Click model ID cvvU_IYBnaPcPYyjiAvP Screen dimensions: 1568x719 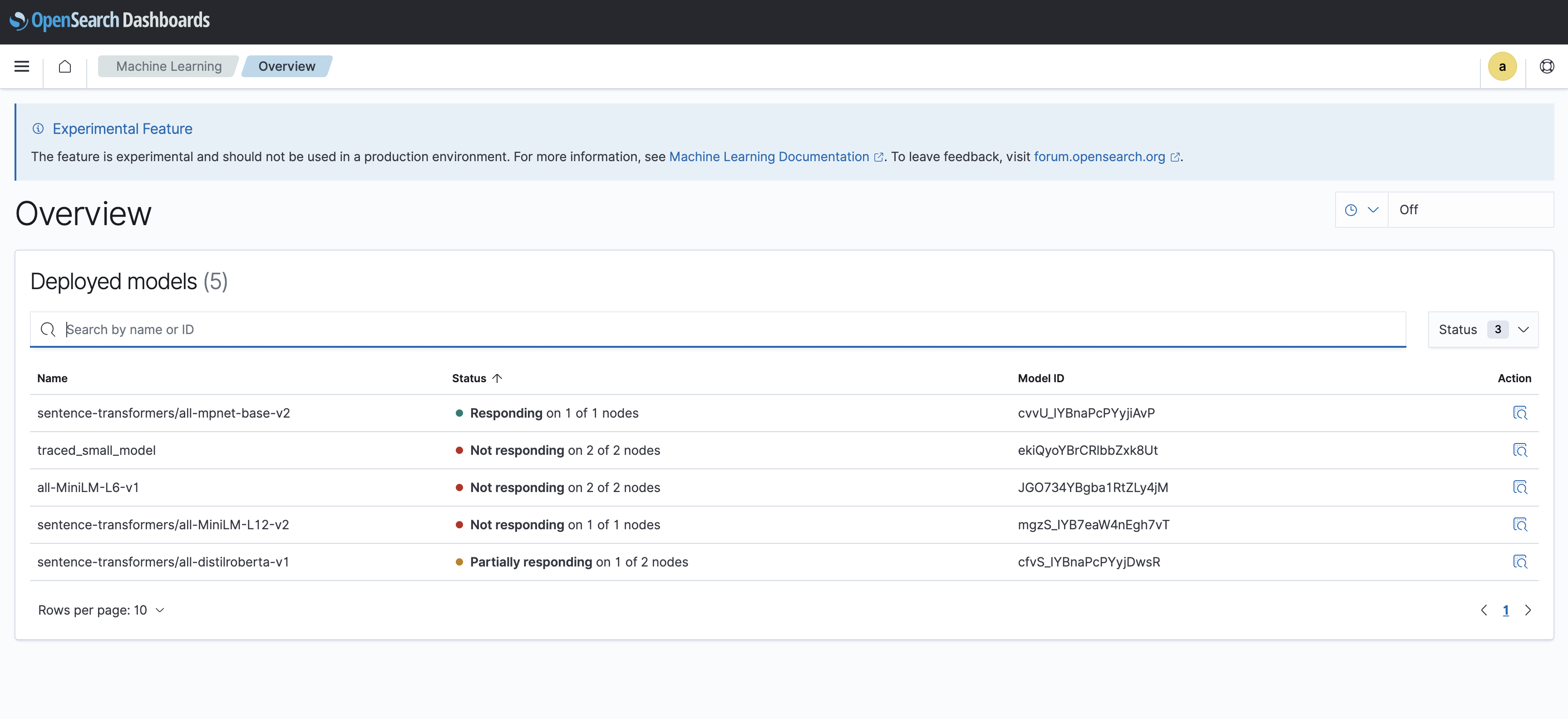[1086, 413]
